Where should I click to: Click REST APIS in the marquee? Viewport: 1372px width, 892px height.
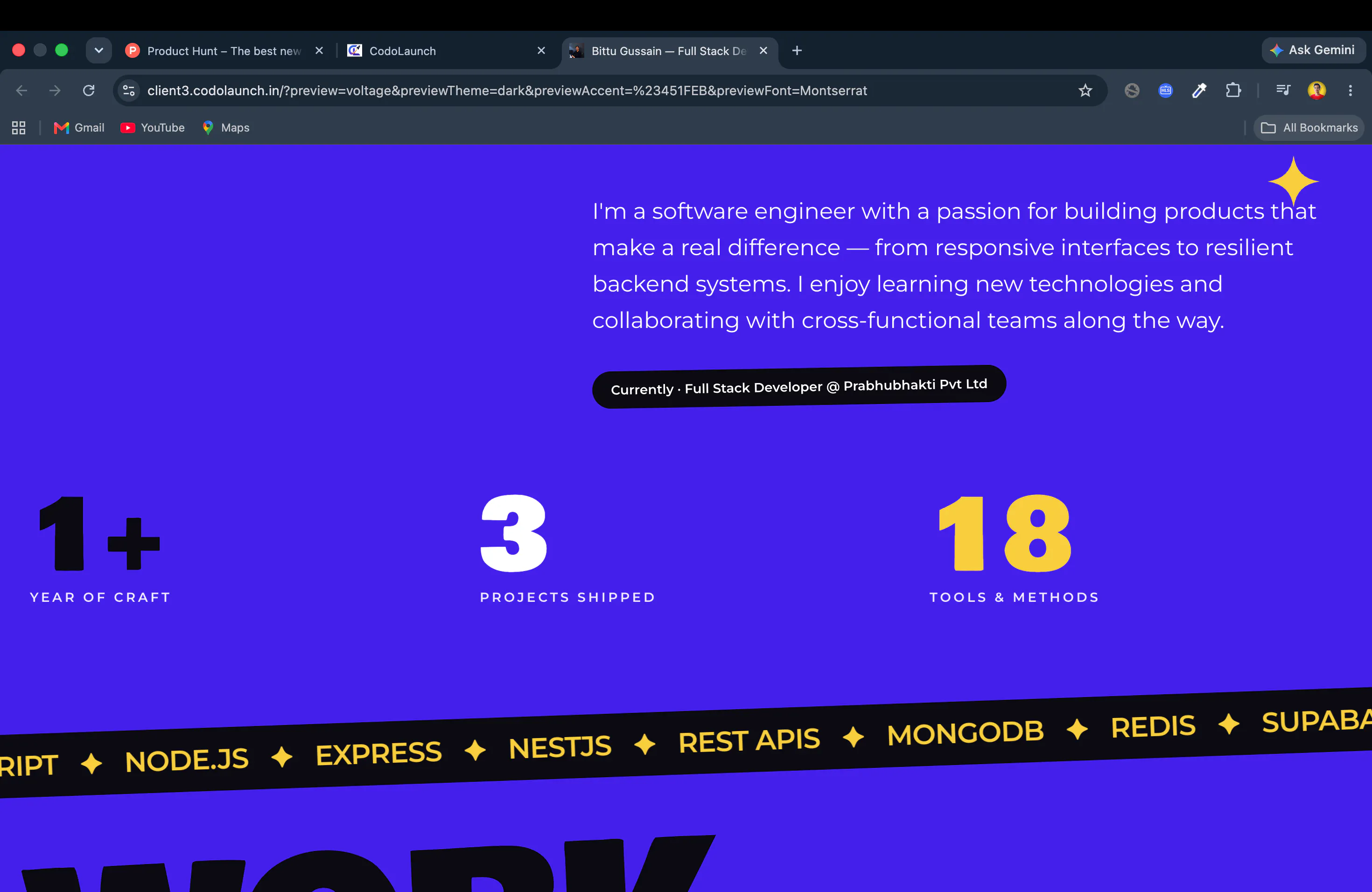749,741
